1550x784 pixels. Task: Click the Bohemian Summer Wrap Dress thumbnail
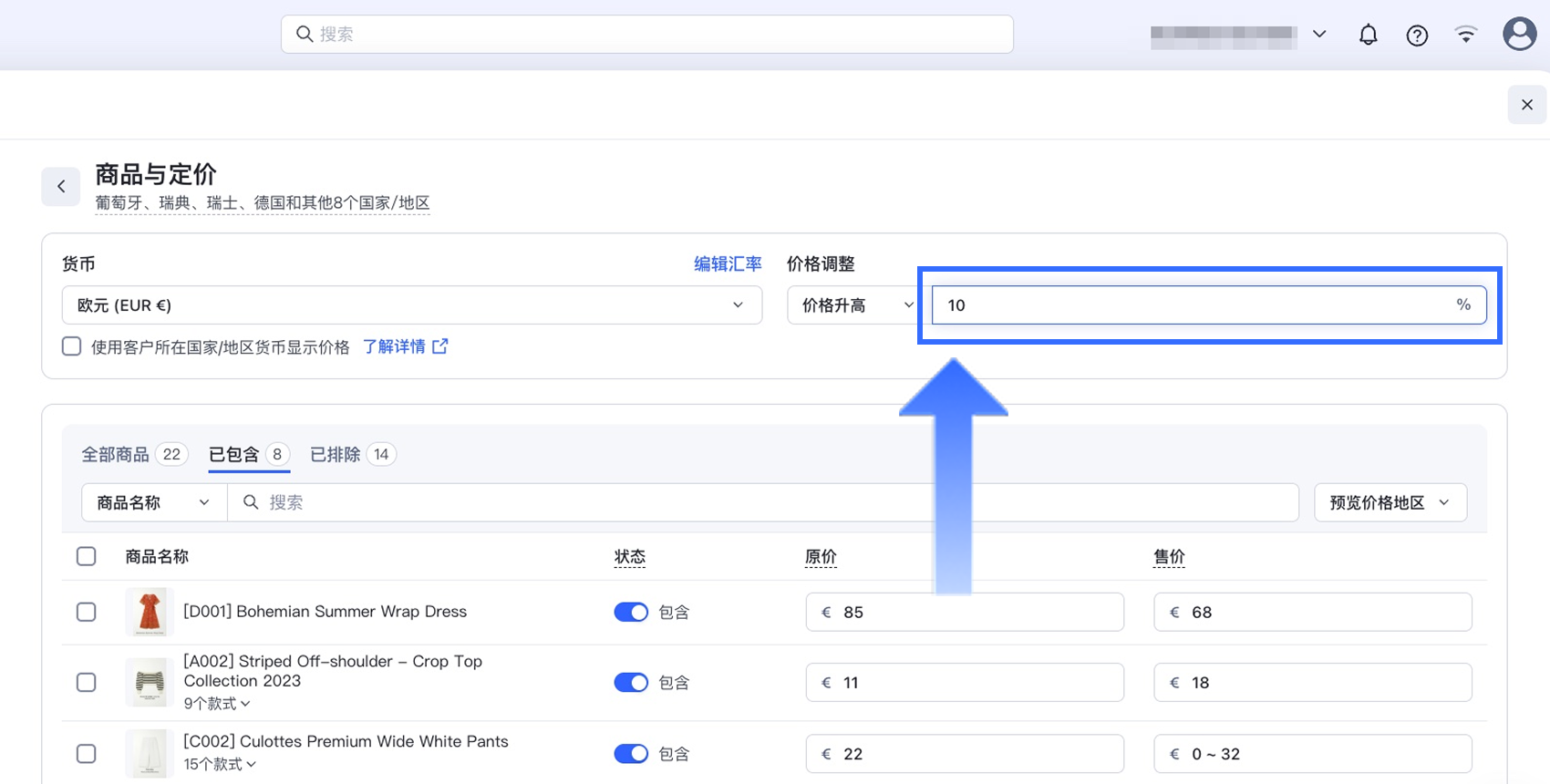tap(149, 612)
